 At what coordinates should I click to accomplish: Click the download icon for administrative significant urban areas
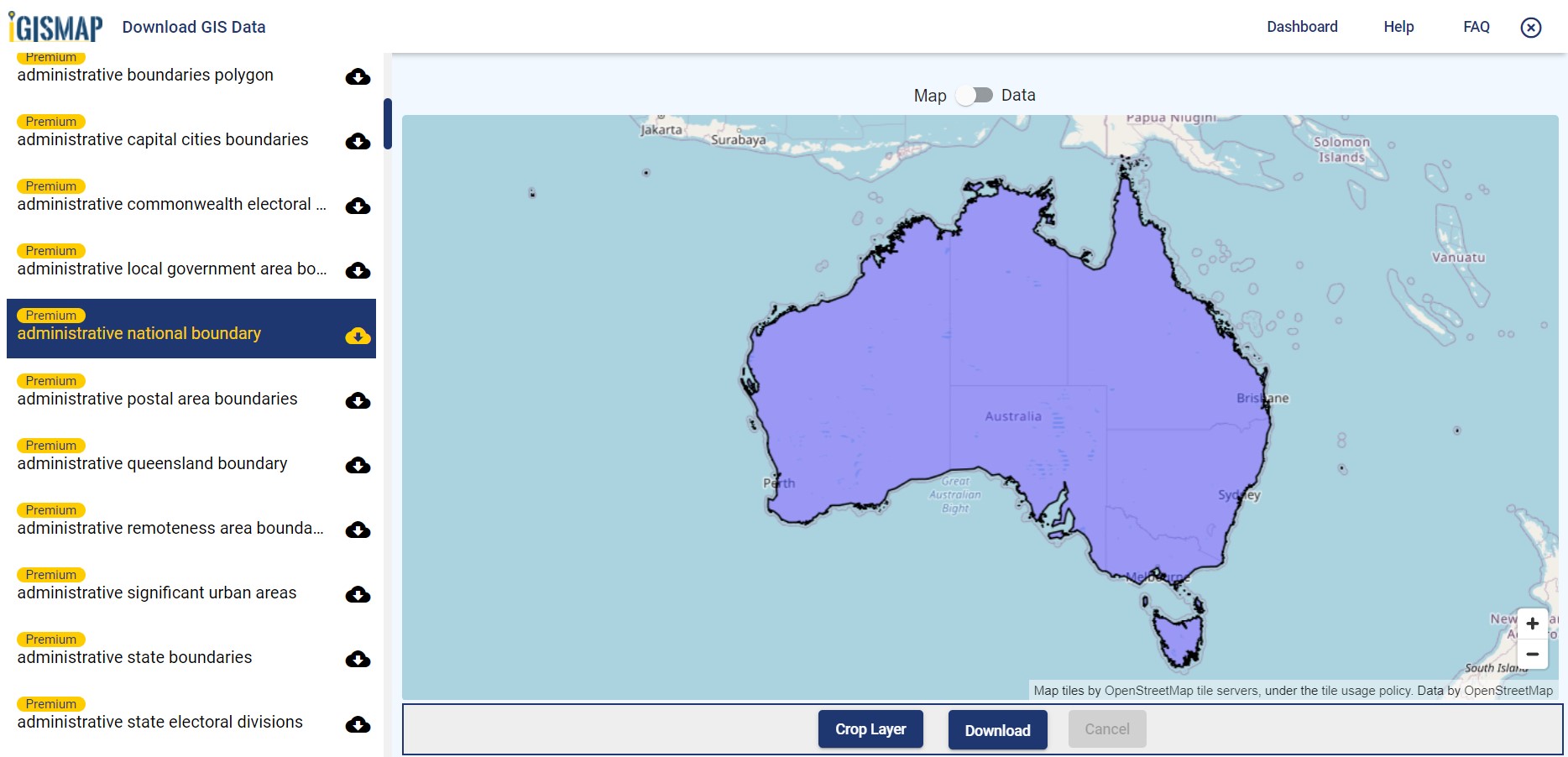click(358, 594)
